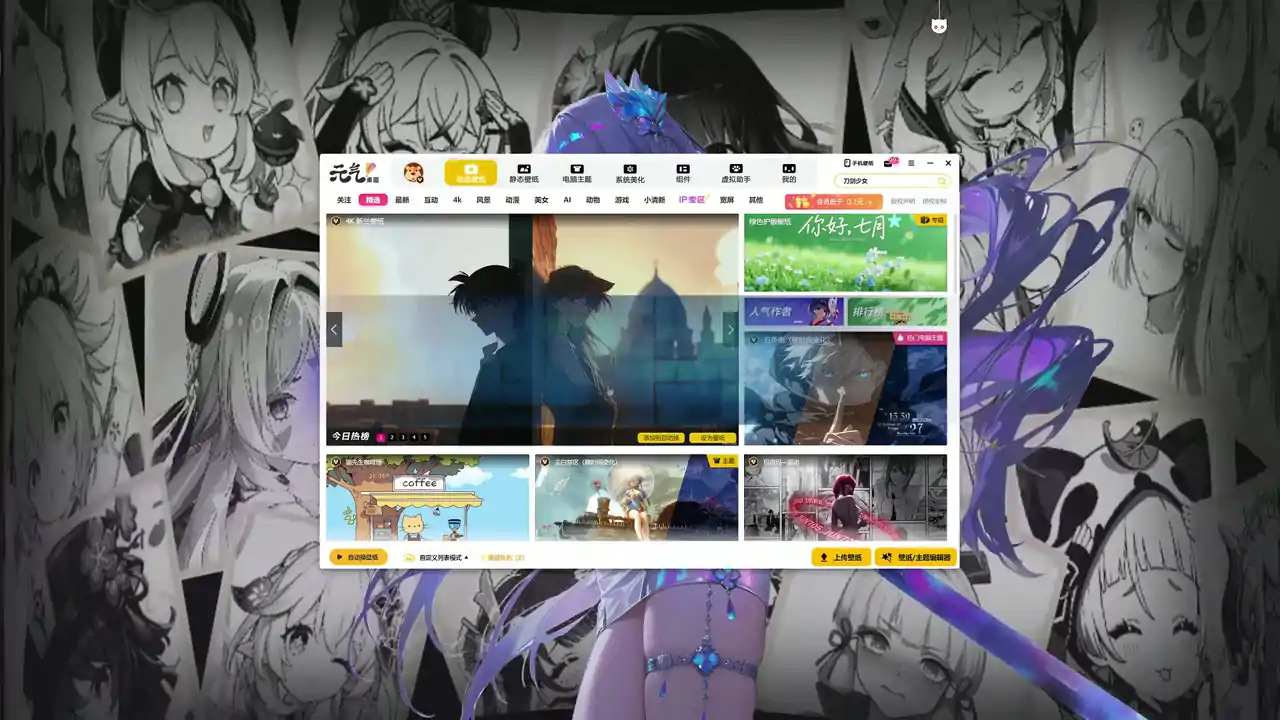1280x720 pixels.
Task: Select carousel page indicator 5
Action: [425, 437]
